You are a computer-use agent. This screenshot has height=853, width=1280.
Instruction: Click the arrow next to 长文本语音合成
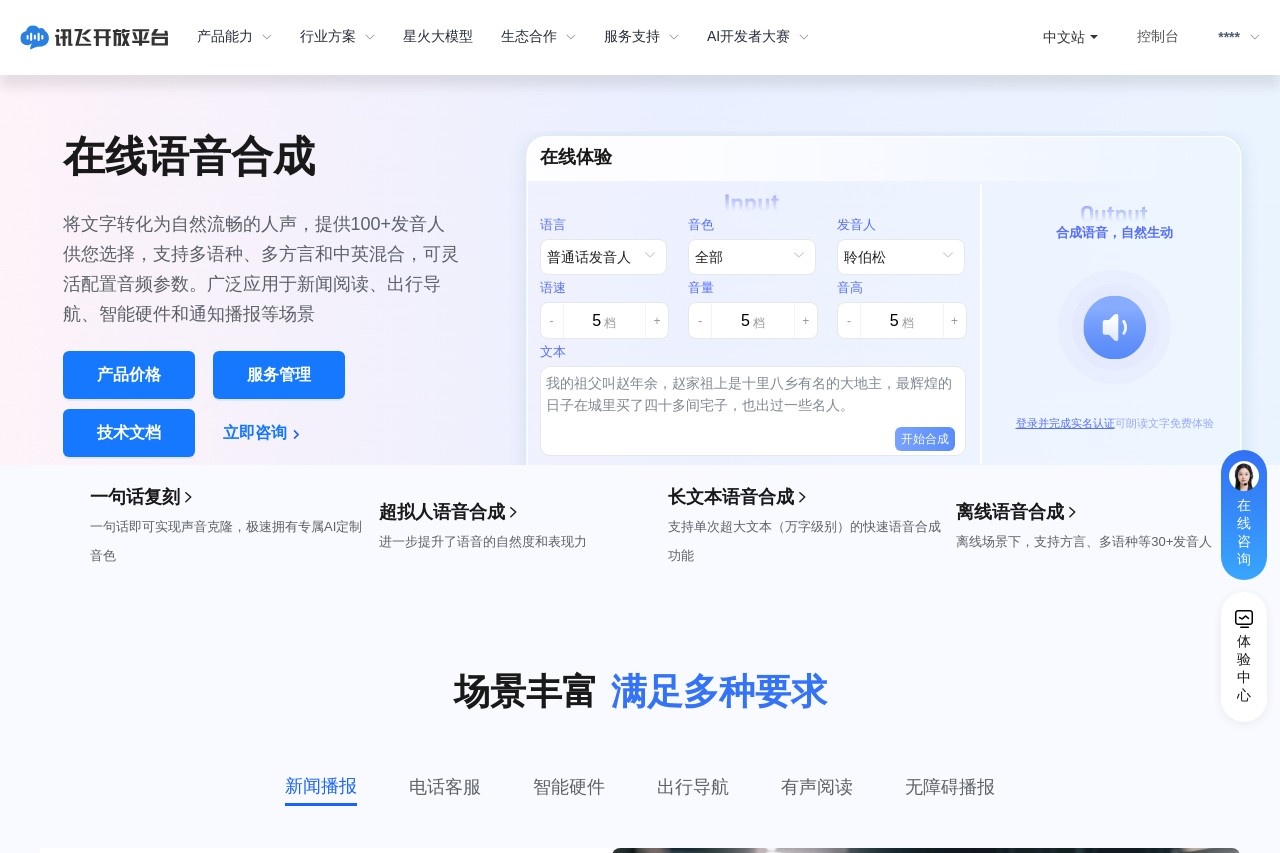802,497
